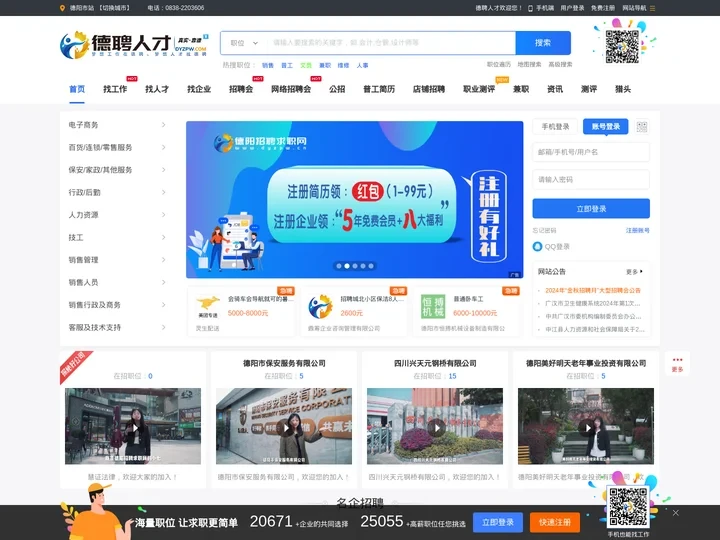This screenshot has height=540, width=720.
Task: Click the 注册账号 link
Action: tap(638, 231)
